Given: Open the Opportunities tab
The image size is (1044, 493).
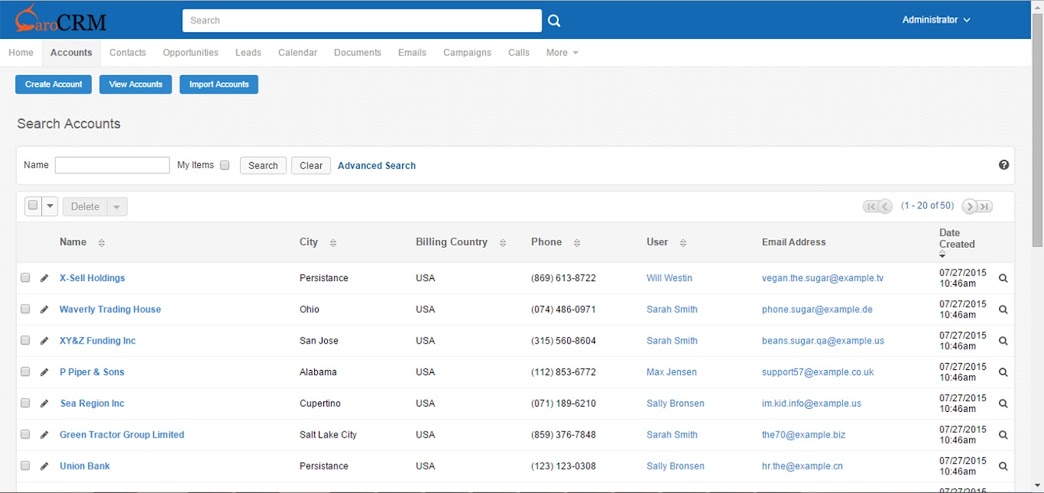Looking at the screenshot, I should click(190, 53).
